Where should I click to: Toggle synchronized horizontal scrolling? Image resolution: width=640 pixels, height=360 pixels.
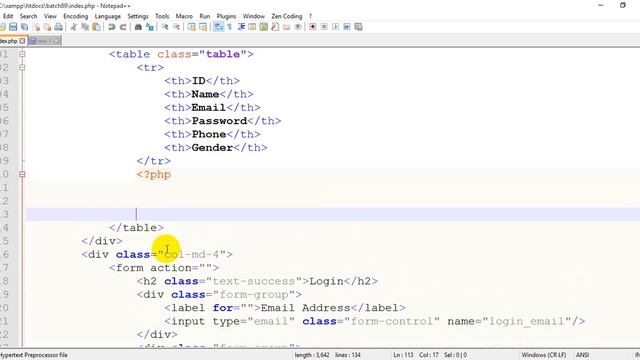[203, 27]
